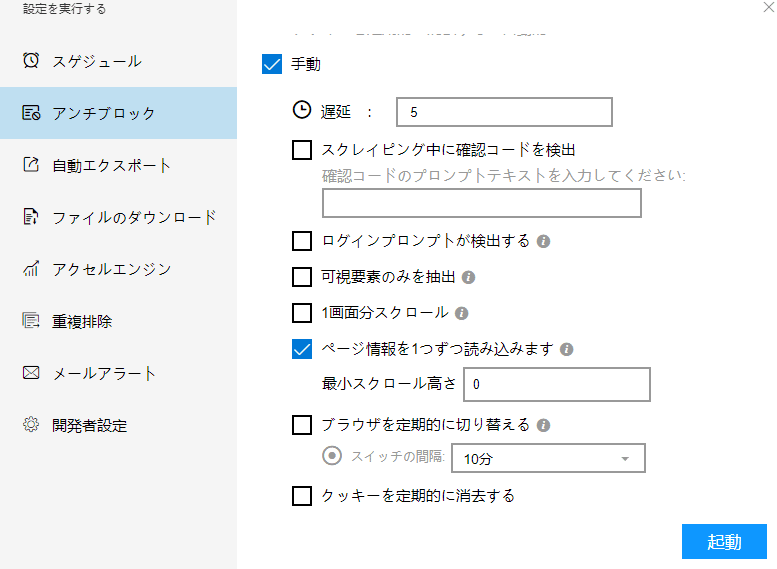
Task: Click the duplicate removal icon
Action: pos(31,321)
